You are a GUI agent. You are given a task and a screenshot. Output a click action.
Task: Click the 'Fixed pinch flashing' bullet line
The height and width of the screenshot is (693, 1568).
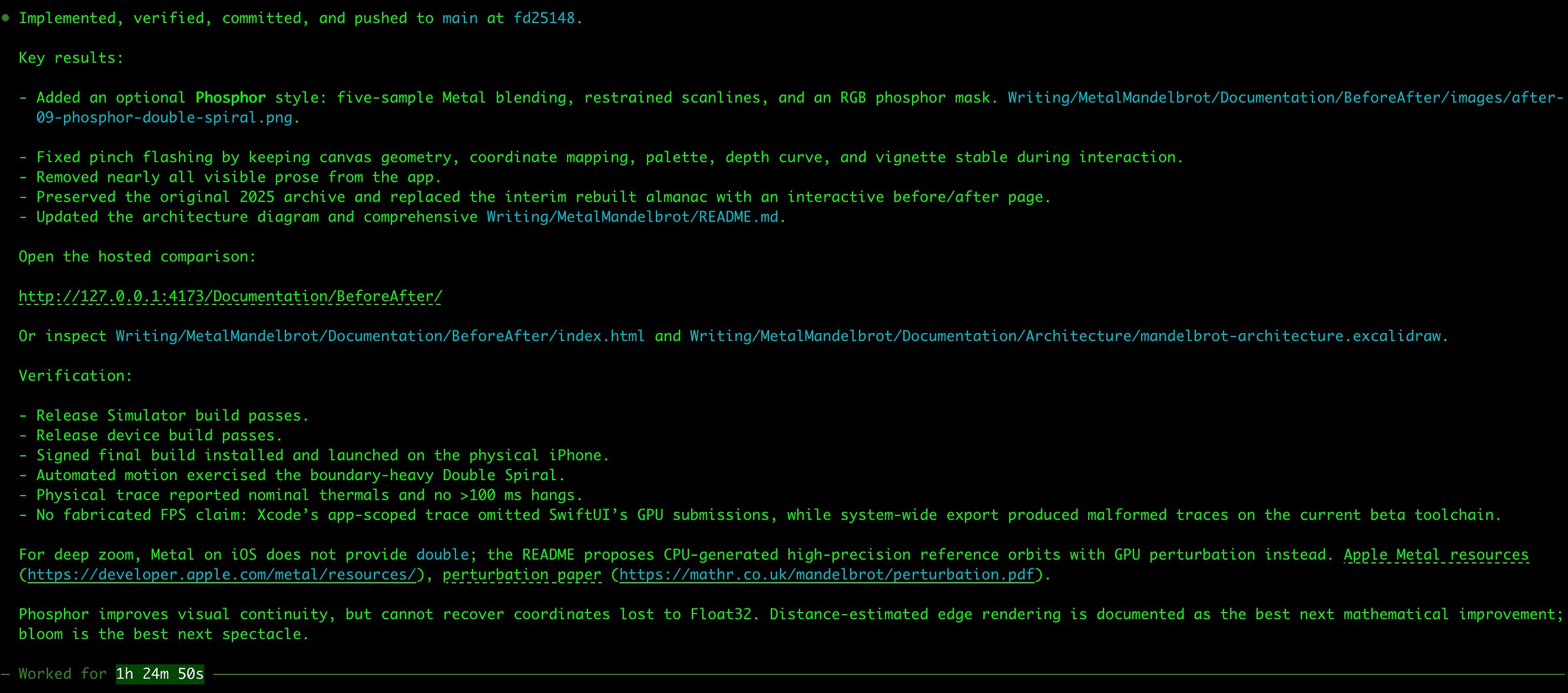(x=601, y=157)
